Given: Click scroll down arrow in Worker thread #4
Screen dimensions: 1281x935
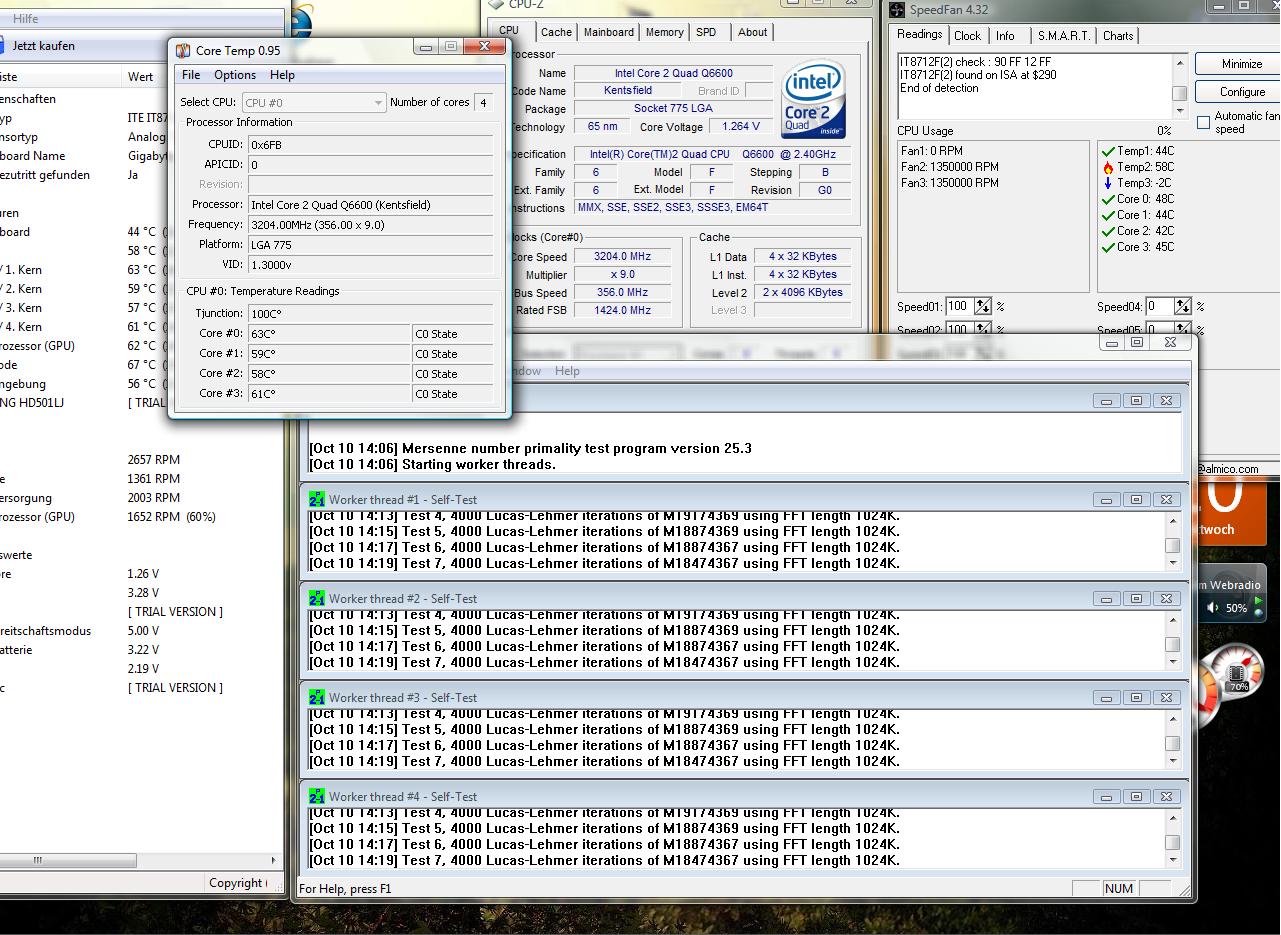Looking at the screenshot, I should pyautogui.click(x=1172, y=861).
